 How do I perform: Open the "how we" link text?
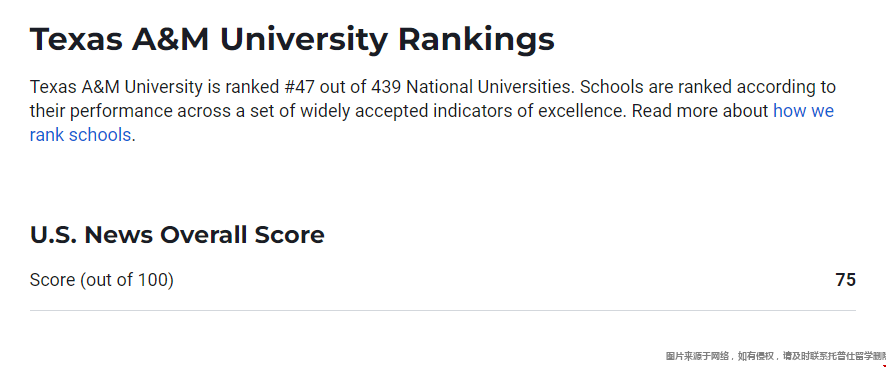click(x=803, y=111)
